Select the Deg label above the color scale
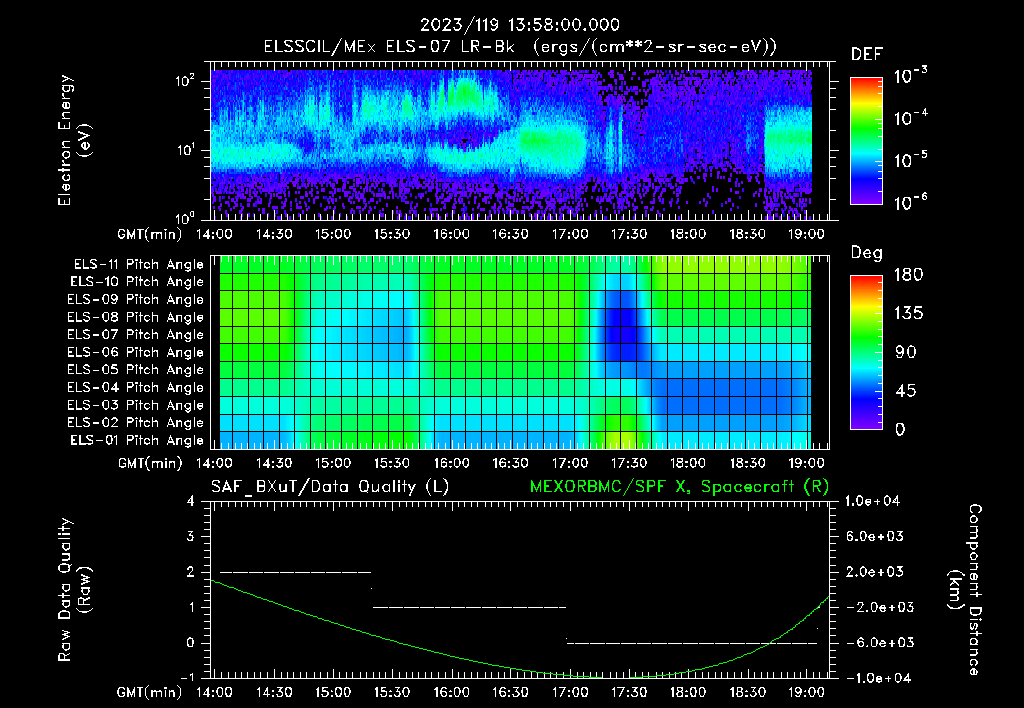This screenshot has height=708, width=1024. click(x=867, y=253)
